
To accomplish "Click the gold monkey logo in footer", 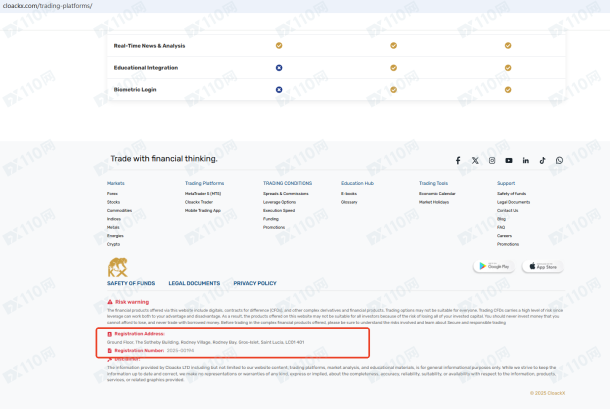I will click(x=118, y=267).
